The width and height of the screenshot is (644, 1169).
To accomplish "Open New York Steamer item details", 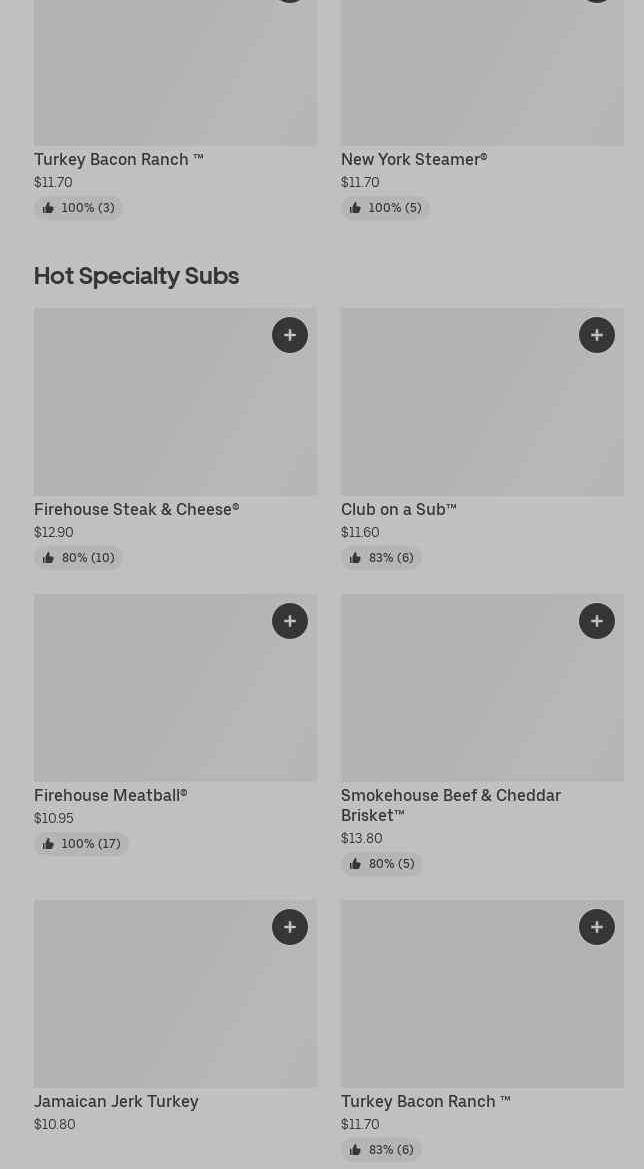I will pos(413,159).
